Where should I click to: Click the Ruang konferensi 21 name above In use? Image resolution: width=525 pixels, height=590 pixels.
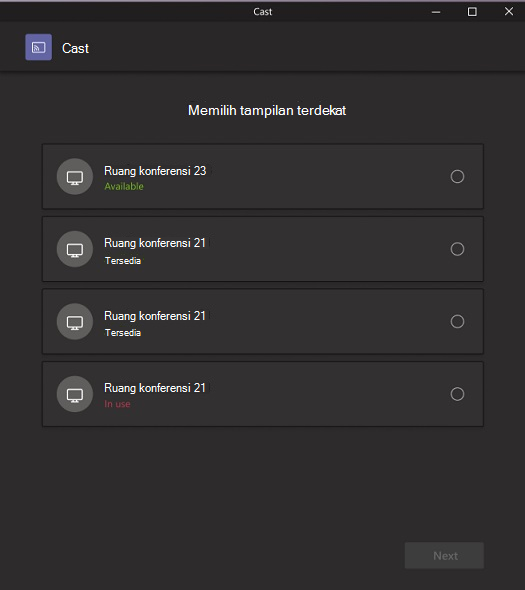[x=155, y=388]
